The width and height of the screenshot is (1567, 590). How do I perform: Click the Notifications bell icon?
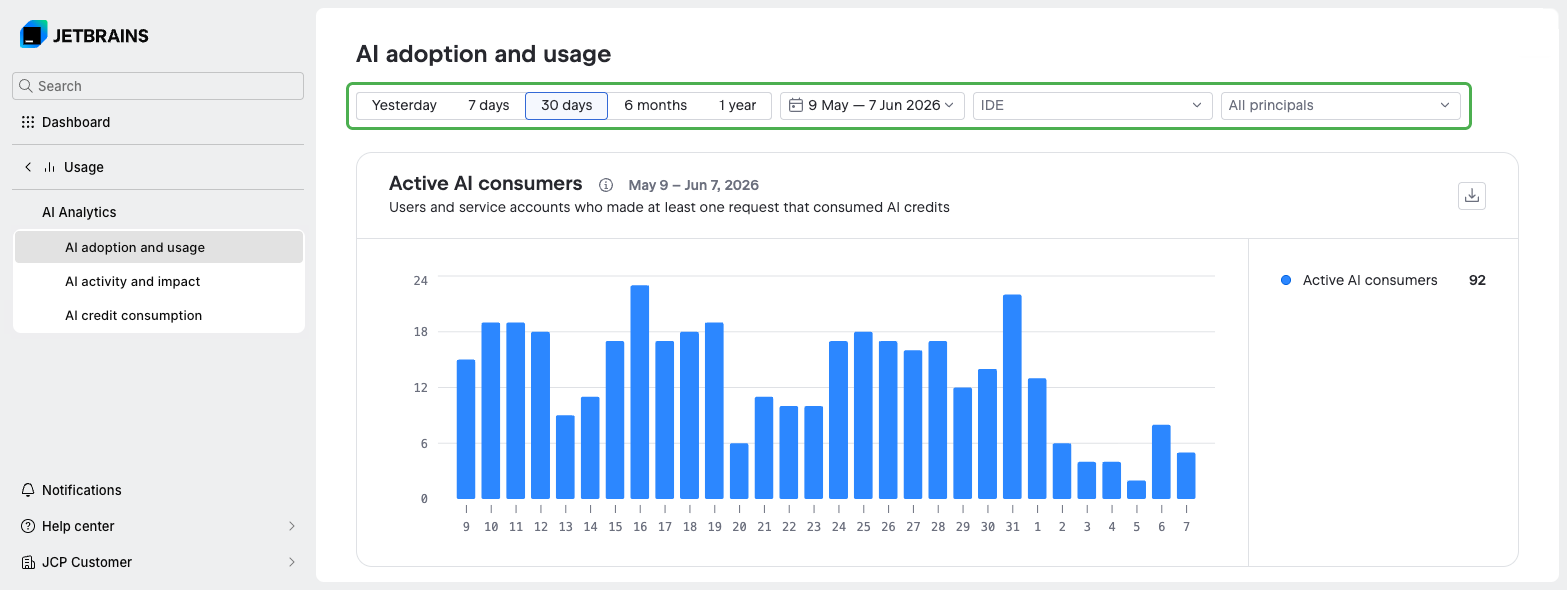pos(28,490)
